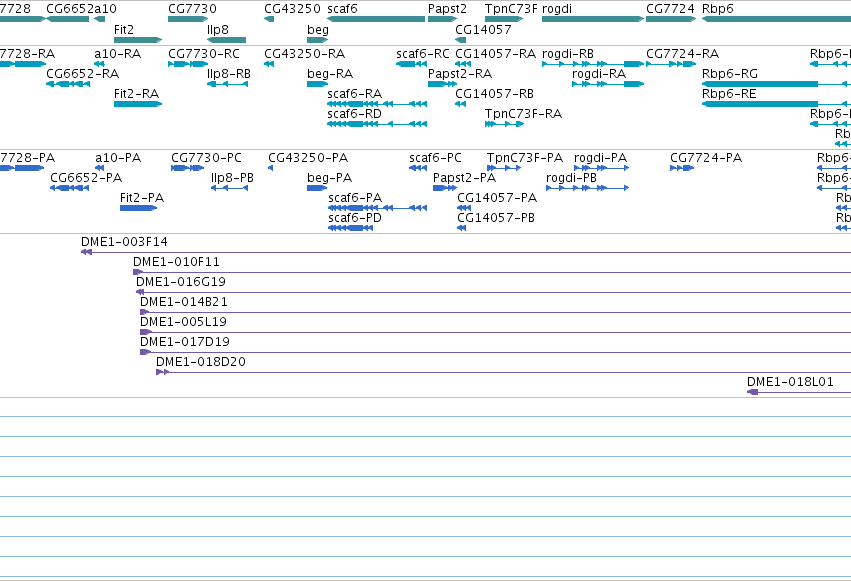Viewport: 851px width, 581px height.
Task: Click the Ilp8-RB transcript label
Action: click(x=229, y=74)
